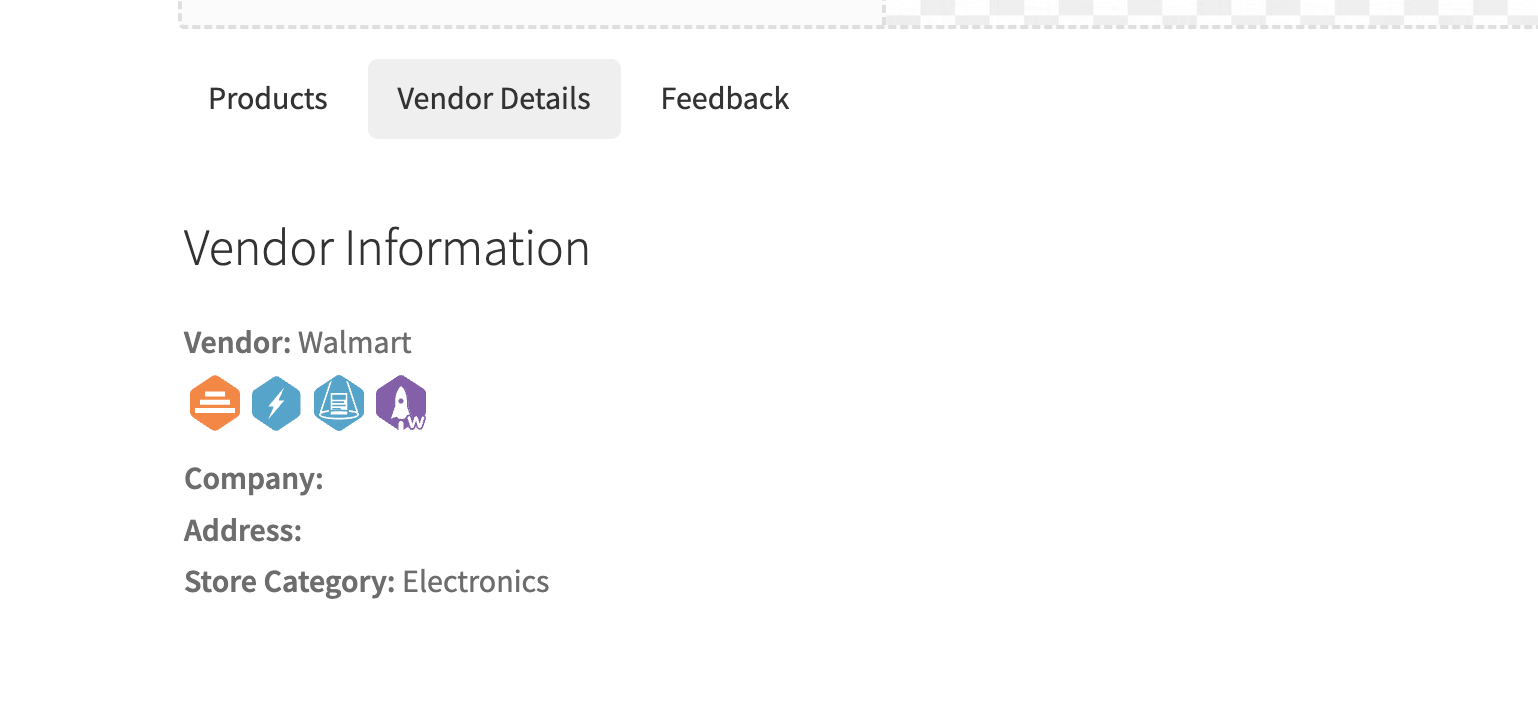Click the 'Address:' field label

coord(243,530)
